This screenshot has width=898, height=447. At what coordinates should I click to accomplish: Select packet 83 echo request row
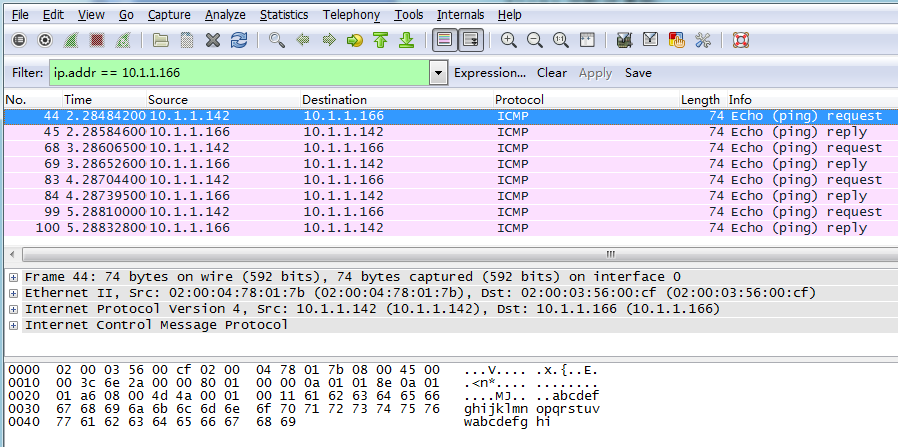coord(451,180)
